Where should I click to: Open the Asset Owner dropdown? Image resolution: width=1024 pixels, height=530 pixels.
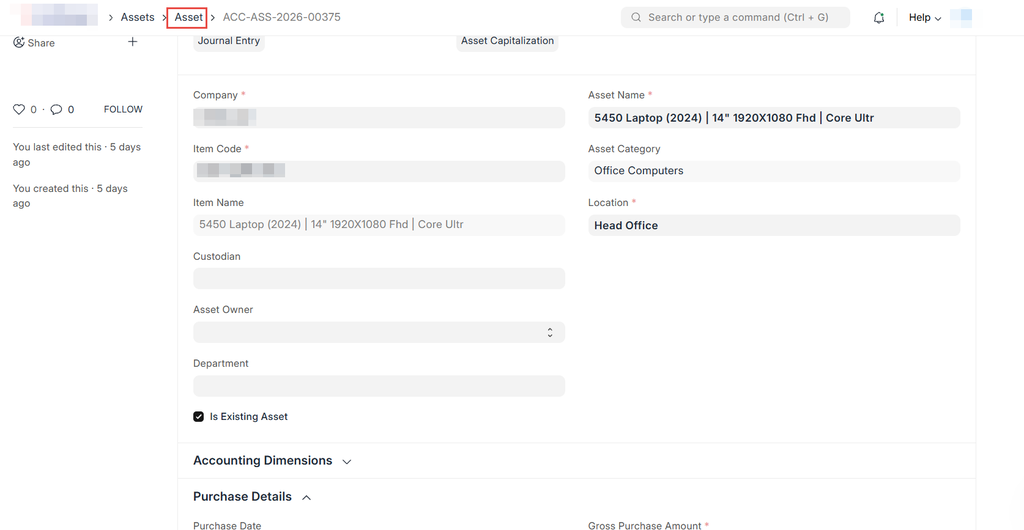[379, 332]
